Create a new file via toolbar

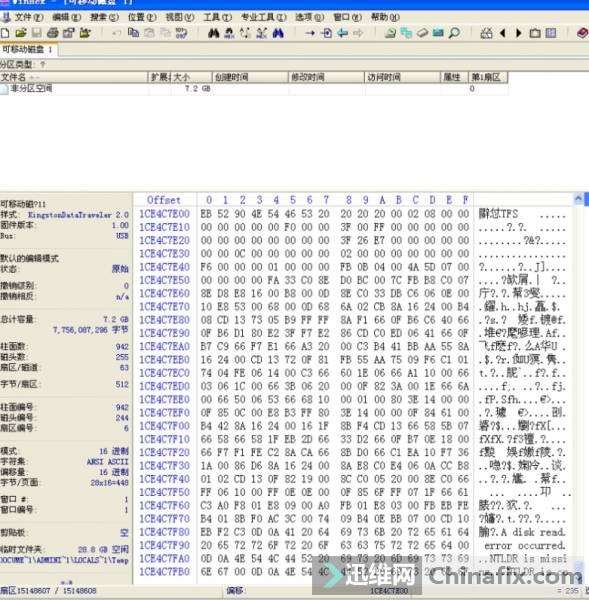5,33
